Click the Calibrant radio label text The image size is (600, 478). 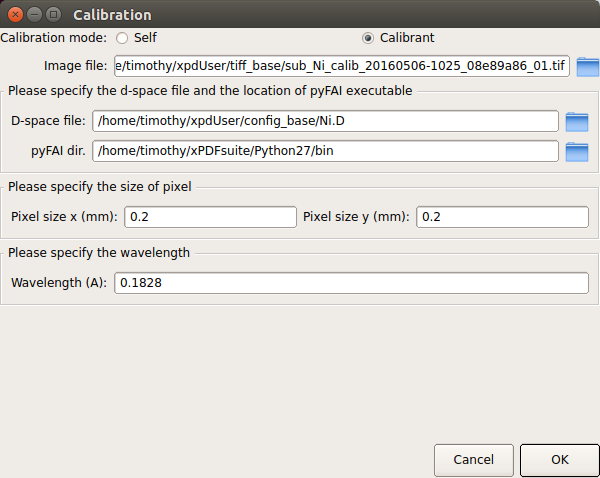(x=407, y=38)
